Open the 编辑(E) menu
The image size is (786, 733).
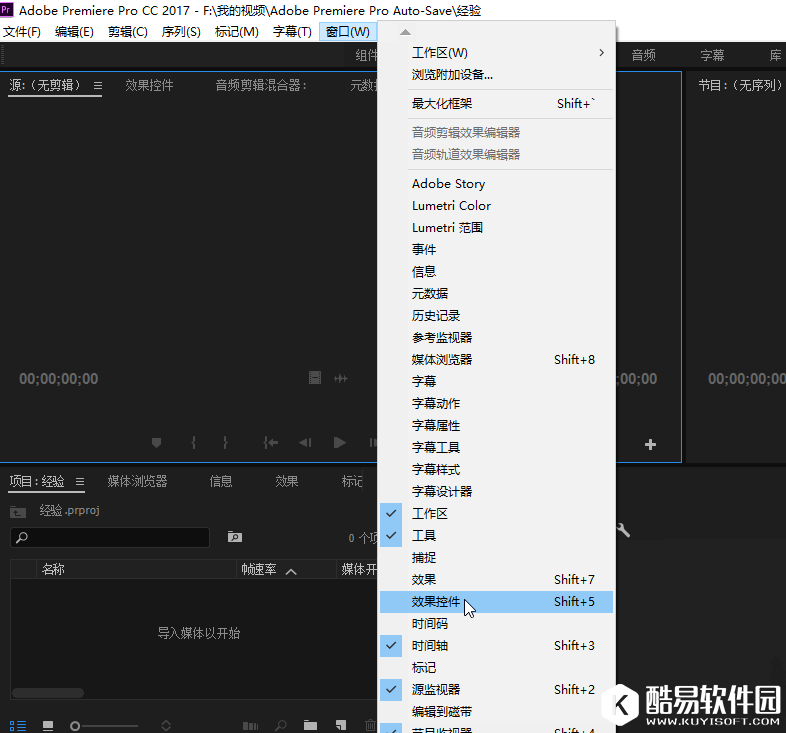pos(74,32)
